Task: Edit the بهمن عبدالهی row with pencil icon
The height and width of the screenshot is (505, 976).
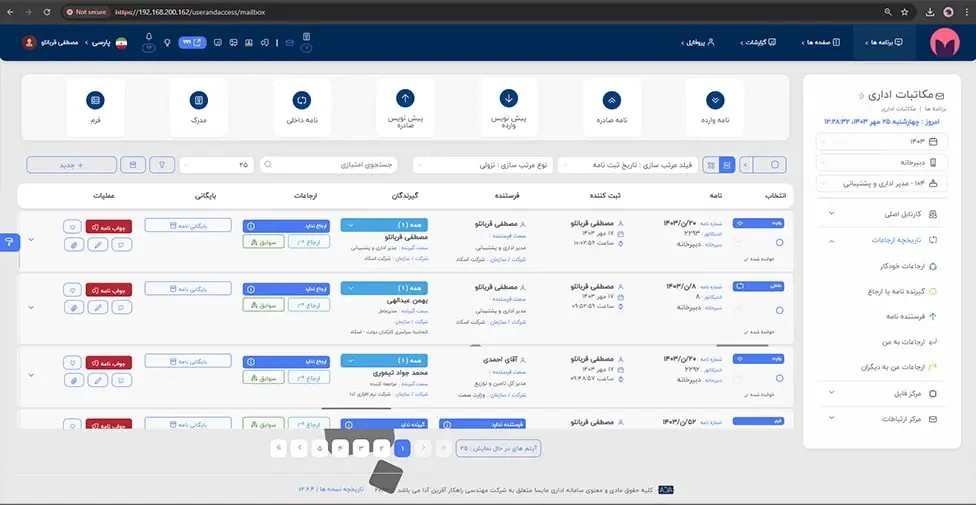Action: point(97,307)
